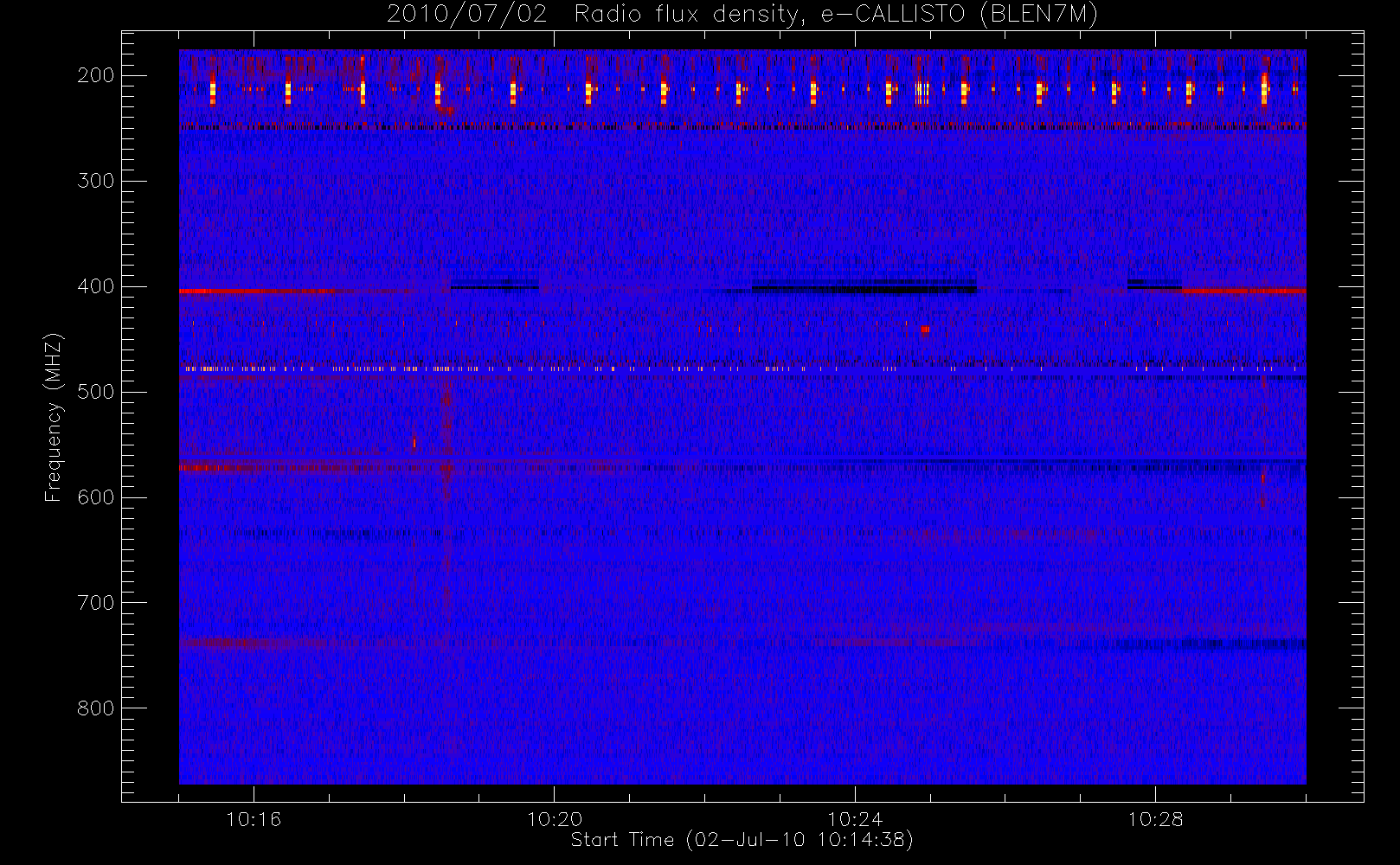
Task: Click the 500 frequency tick label
Action: click(95, 392)
